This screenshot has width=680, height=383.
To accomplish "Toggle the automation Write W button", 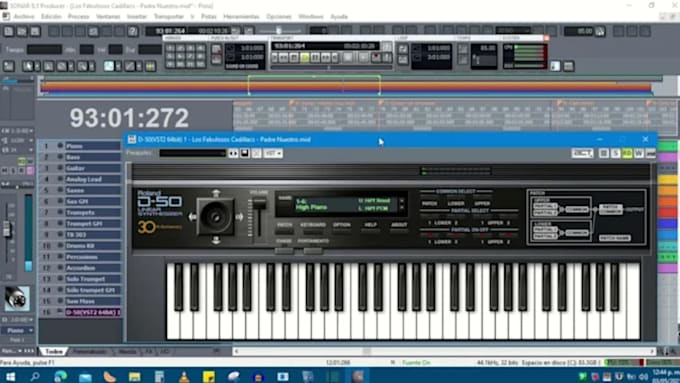I will click(639, 153).
